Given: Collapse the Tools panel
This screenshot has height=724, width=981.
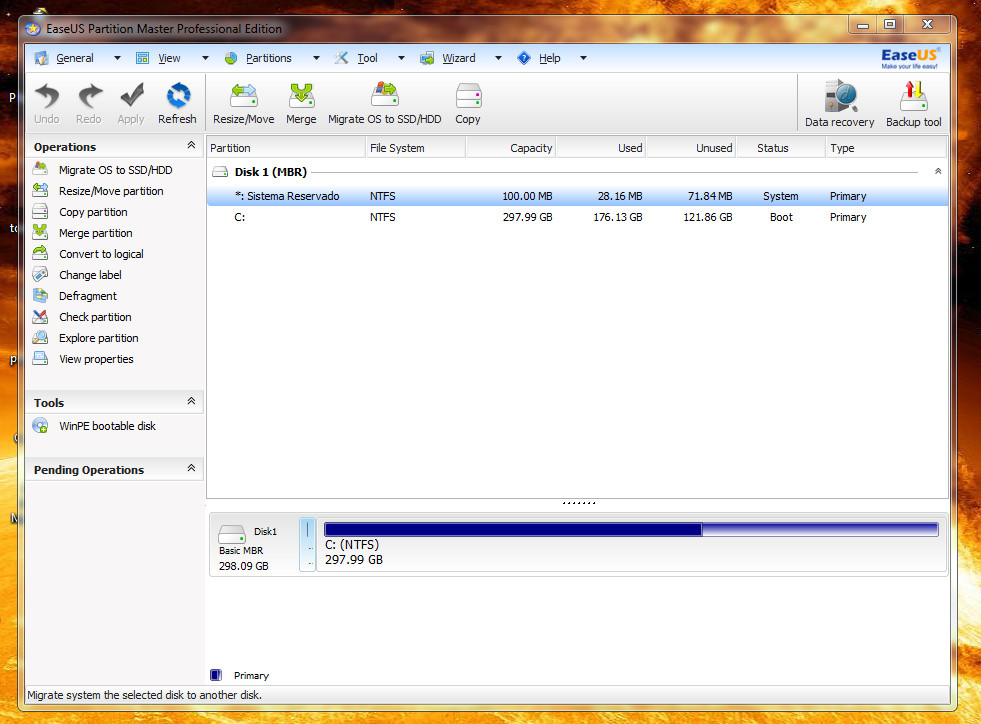Looking at the screenshot, I should click(x=191, y=401).
